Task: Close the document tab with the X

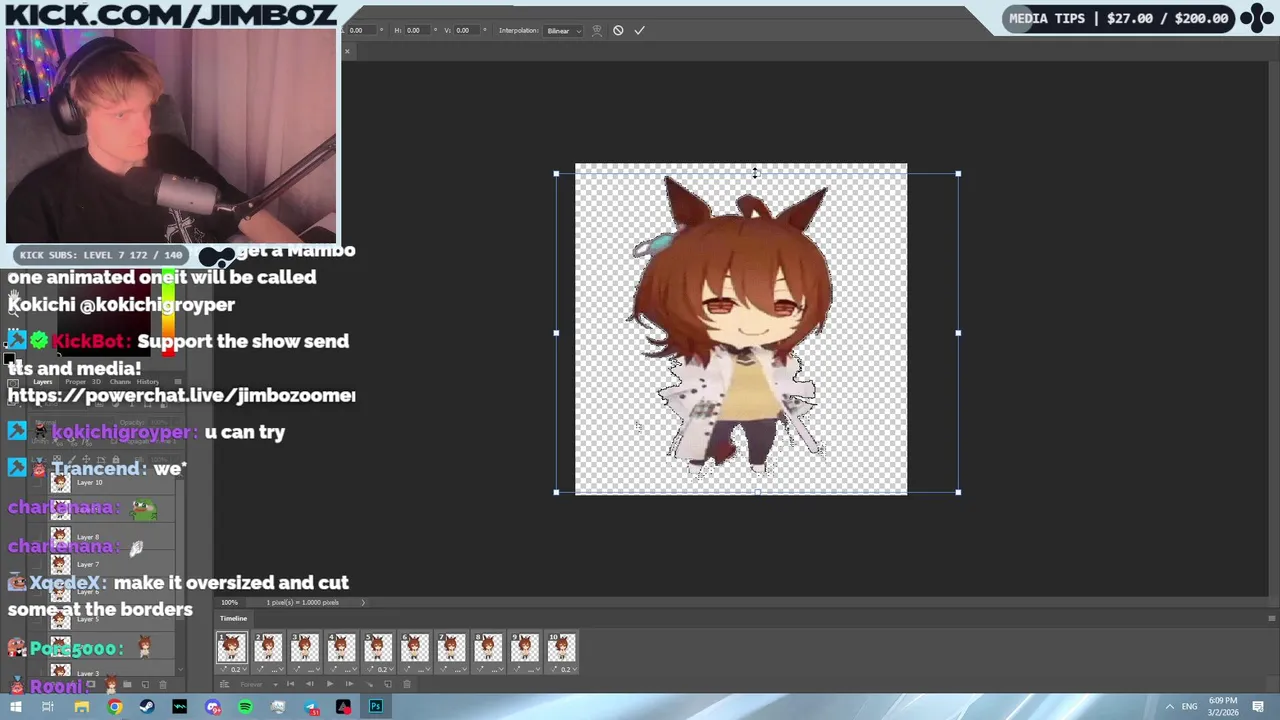Action: [347, 51]
